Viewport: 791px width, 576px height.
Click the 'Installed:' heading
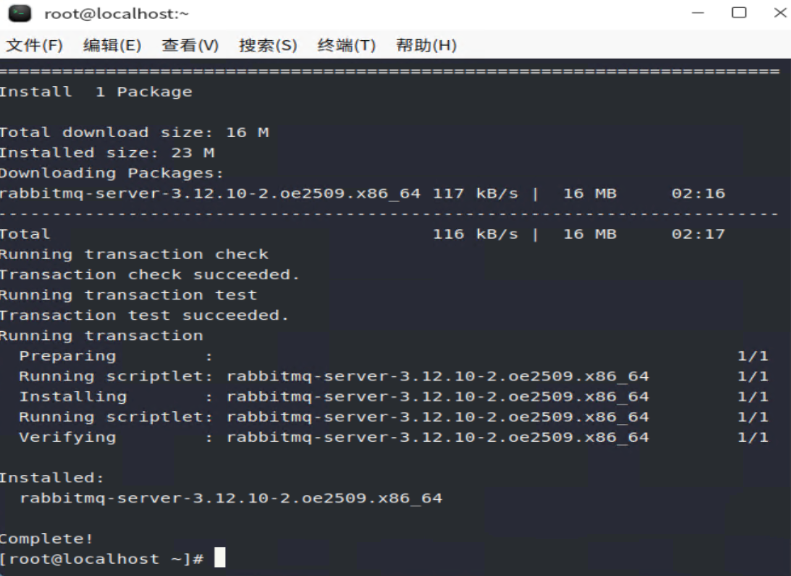[51, 478]
